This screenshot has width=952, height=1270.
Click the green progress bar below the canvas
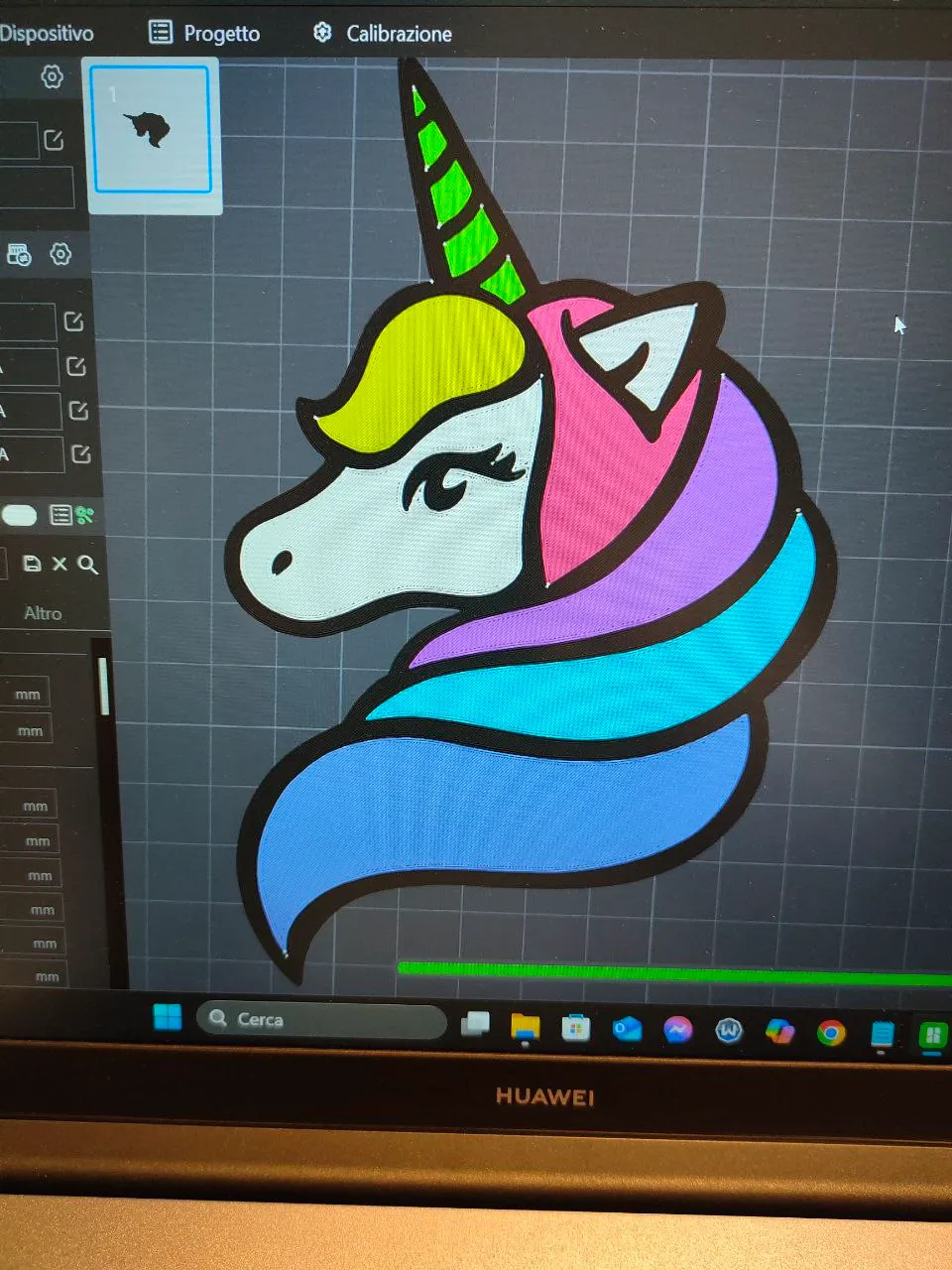[x=664, y=965]
